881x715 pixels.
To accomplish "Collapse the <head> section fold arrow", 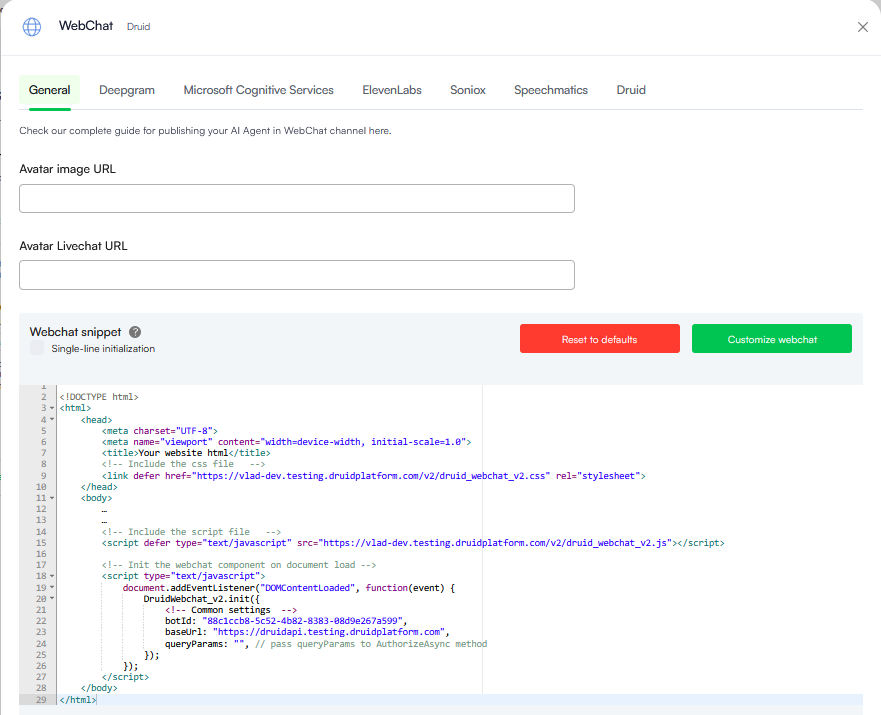I will coord(51,420).
